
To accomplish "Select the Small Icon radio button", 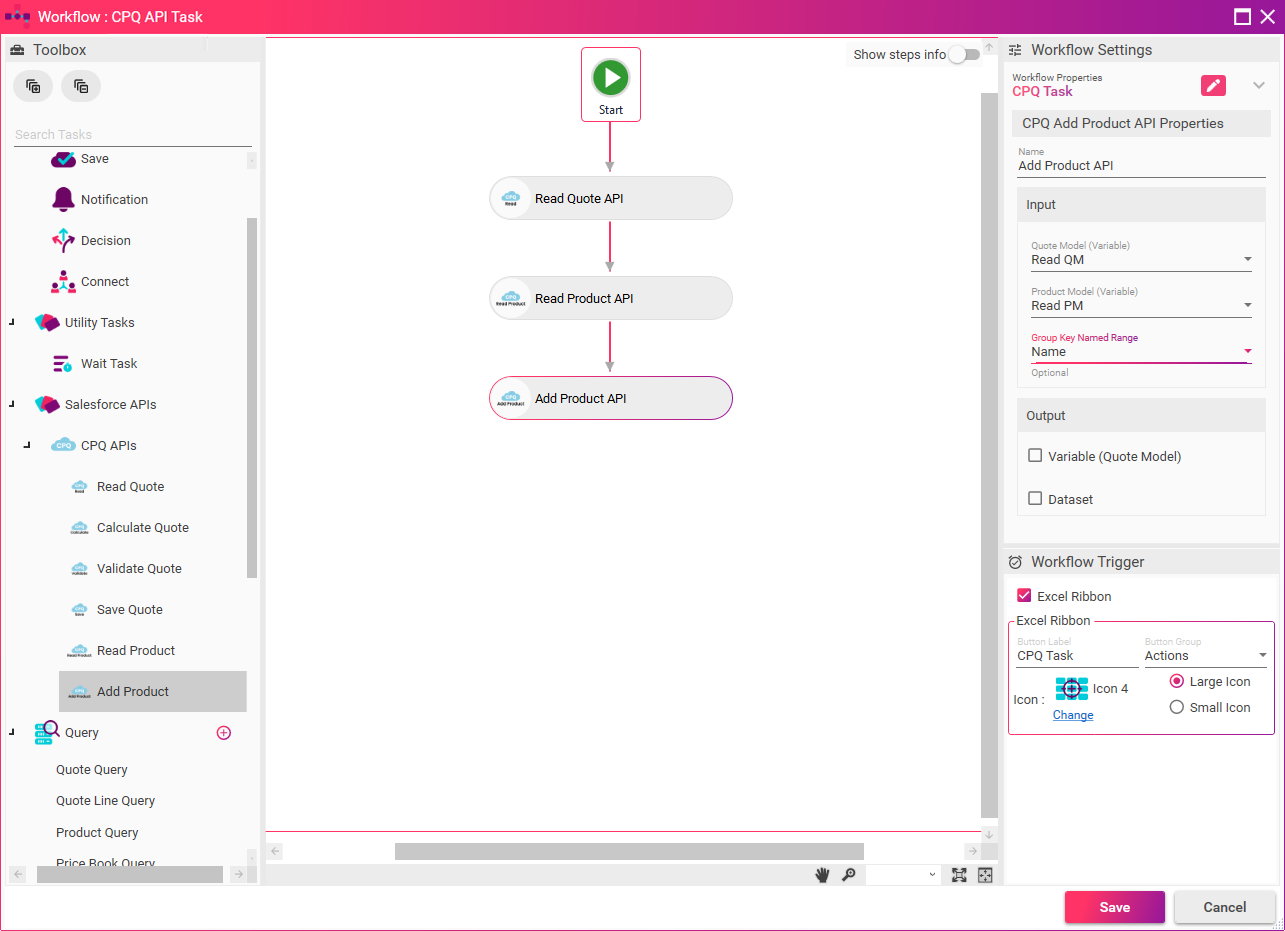I will point(1176,707).
